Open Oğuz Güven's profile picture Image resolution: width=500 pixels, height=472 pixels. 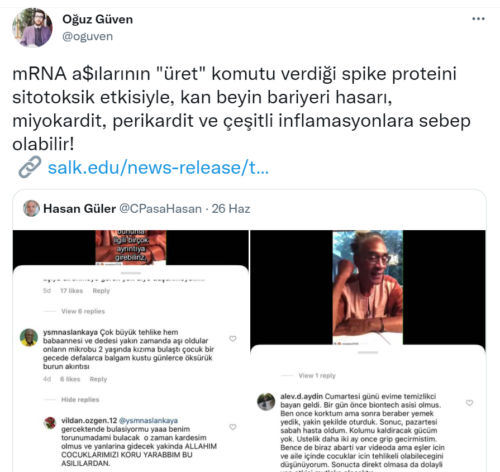(32, 28)
